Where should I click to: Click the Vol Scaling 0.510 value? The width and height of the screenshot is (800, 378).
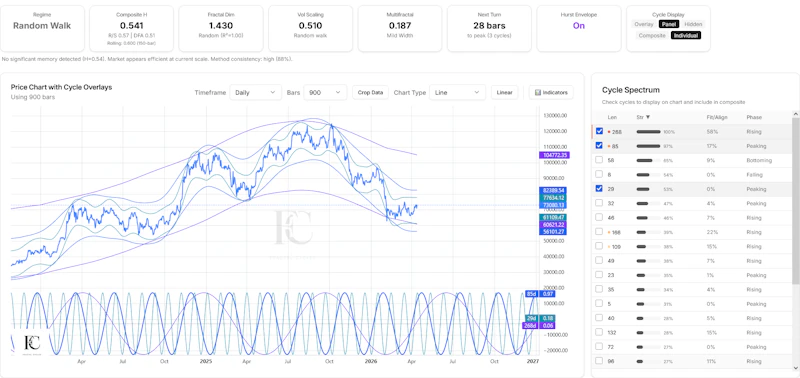pyautogui.click(x=310, y=26)
